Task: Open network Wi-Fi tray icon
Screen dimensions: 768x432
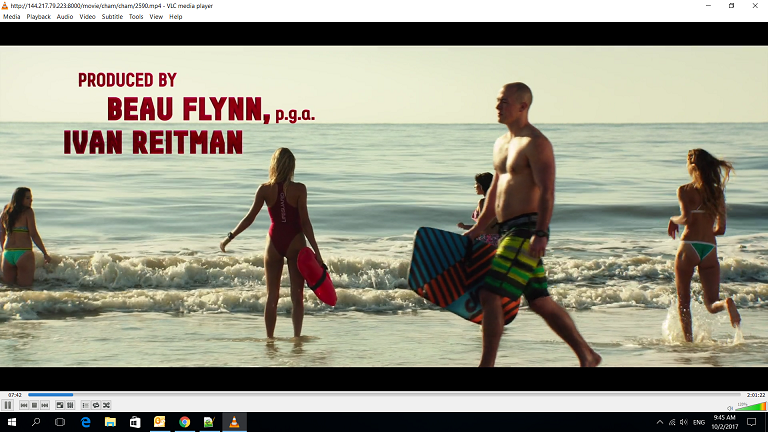Action: pyautogui.click(x=672, y=422)
